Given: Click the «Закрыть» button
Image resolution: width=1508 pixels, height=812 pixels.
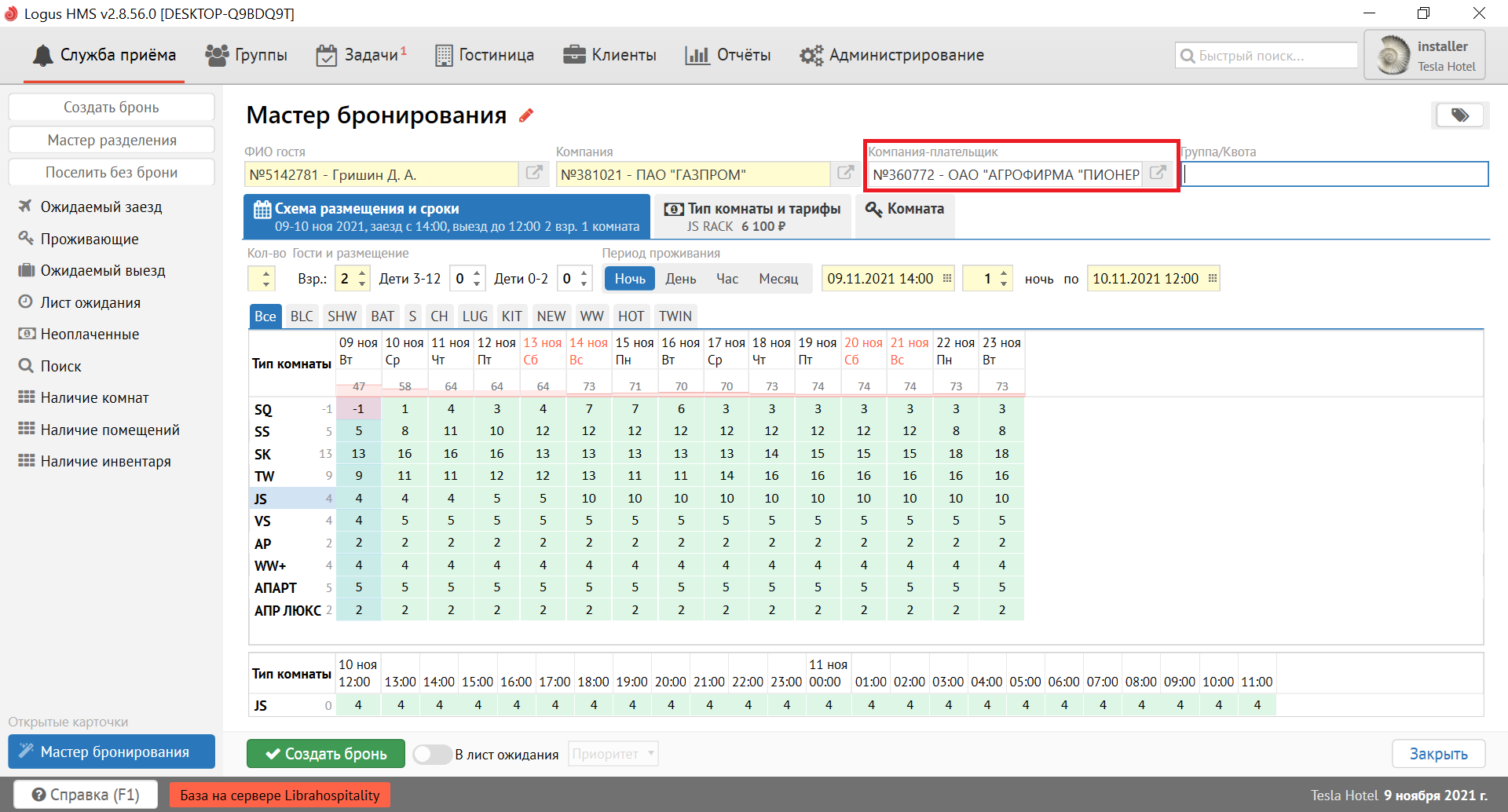Looking at the screenshot, I should 1438,754.
